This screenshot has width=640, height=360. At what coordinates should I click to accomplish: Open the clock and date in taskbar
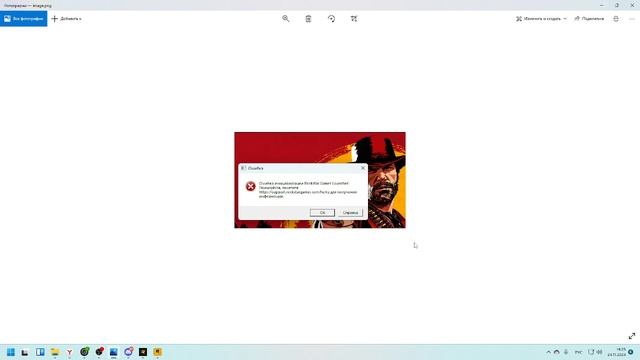click(617, 352)
